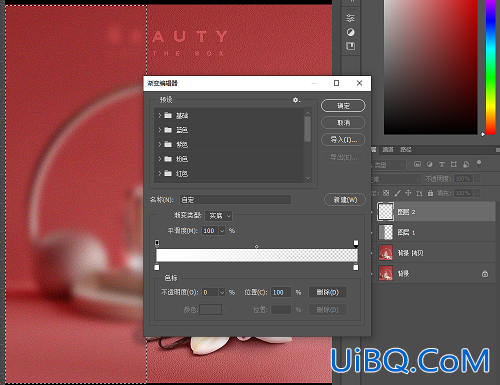Click the rainbow hue slider strip

[x=490, y=67]
